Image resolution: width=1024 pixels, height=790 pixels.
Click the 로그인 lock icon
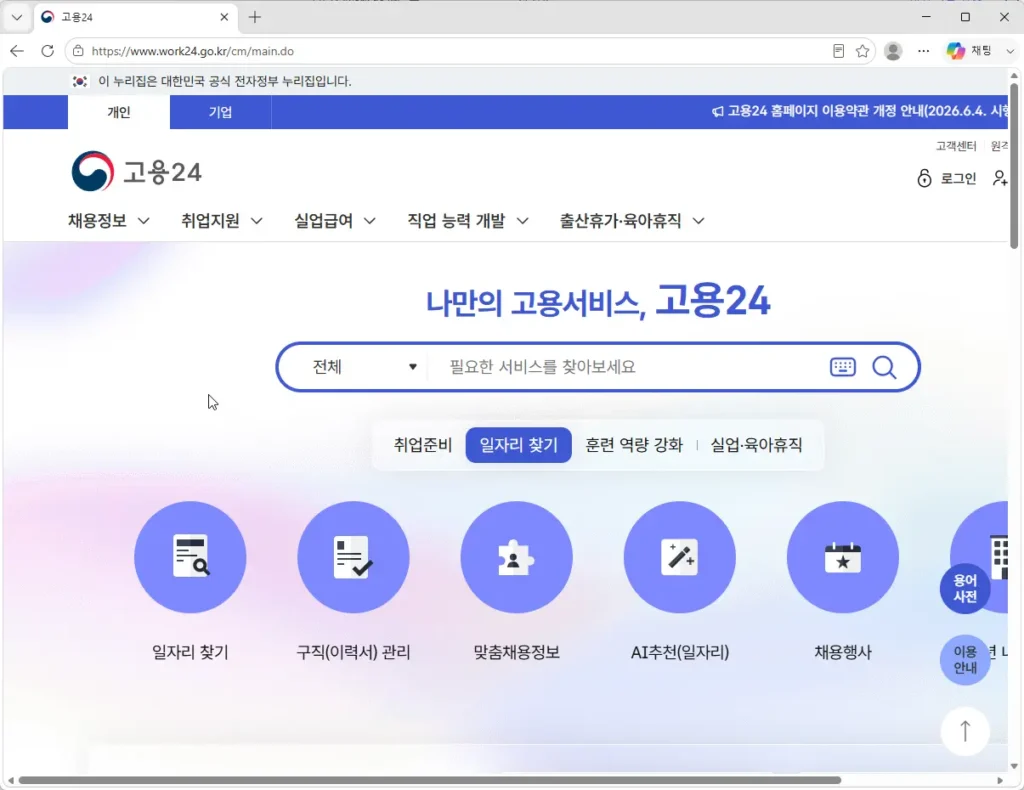pos(924,178)
